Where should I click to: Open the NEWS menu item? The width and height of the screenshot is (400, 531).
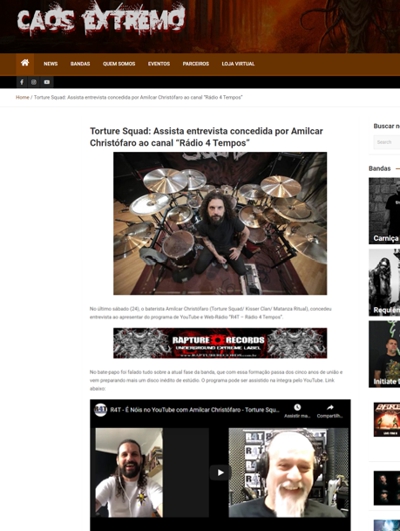pyautogui.click(x=50, y=64)
